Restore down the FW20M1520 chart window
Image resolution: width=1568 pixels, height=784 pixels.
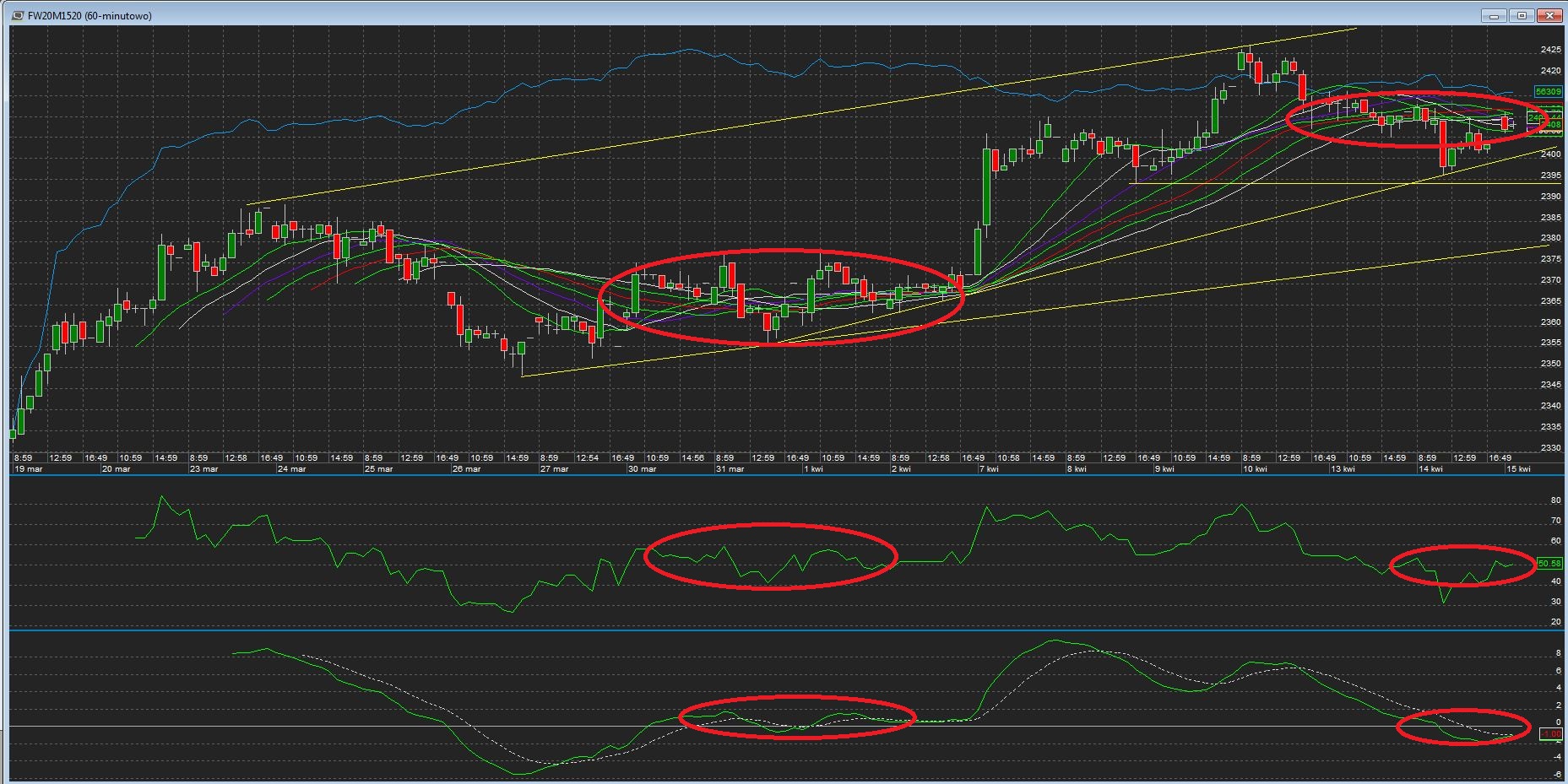coord(1522,15)
